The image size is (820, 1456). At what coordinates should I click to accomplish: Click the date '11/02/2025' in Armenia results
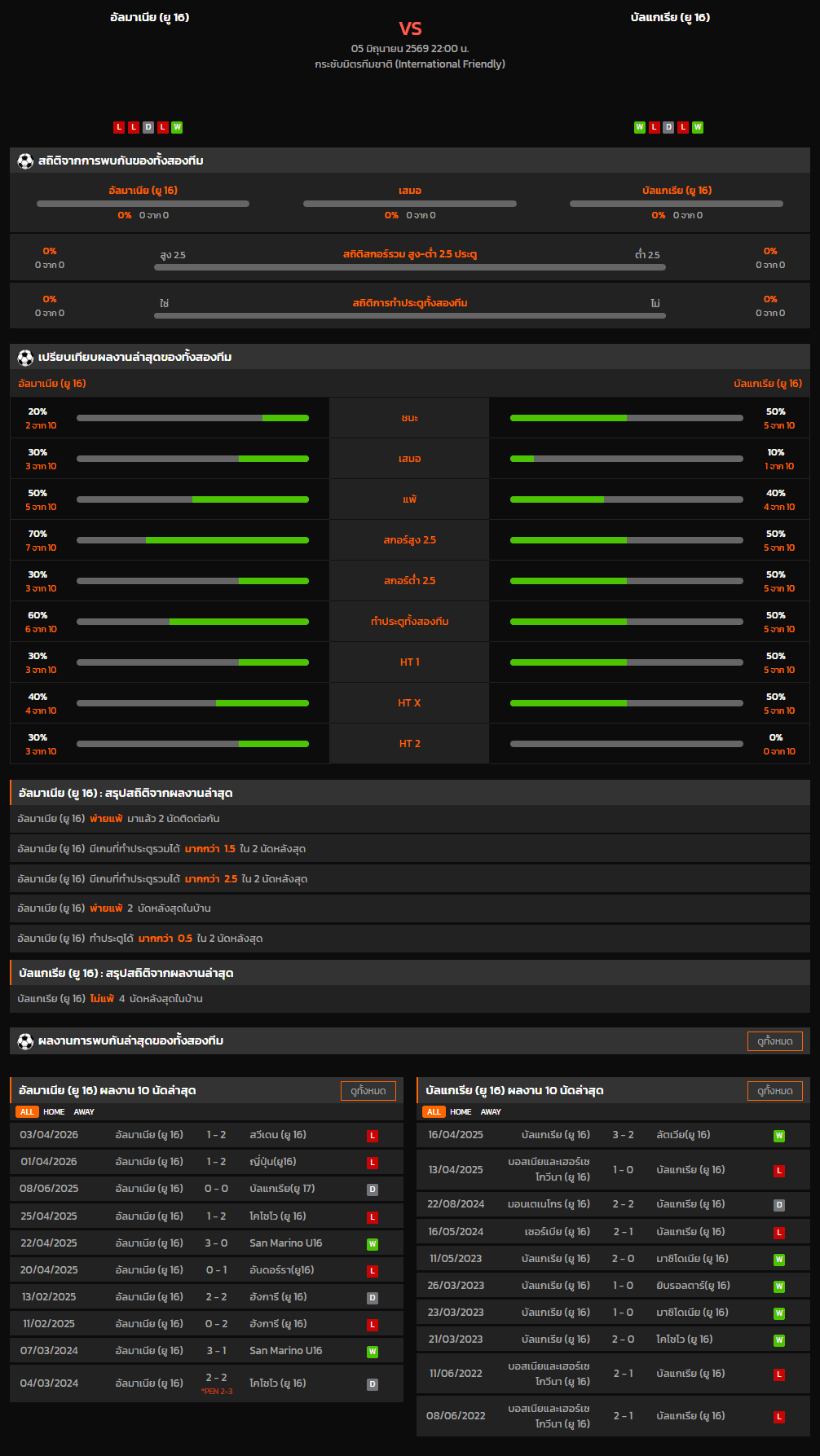49,1324
